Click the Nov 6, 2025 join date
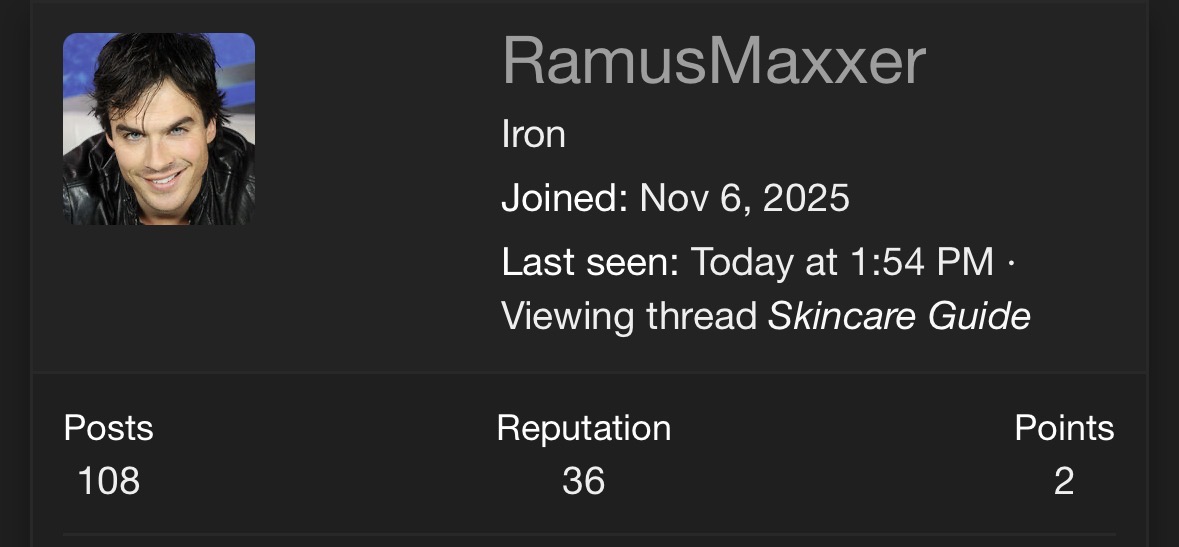This screenshot has width=1179, height=547. click(744, 198)
